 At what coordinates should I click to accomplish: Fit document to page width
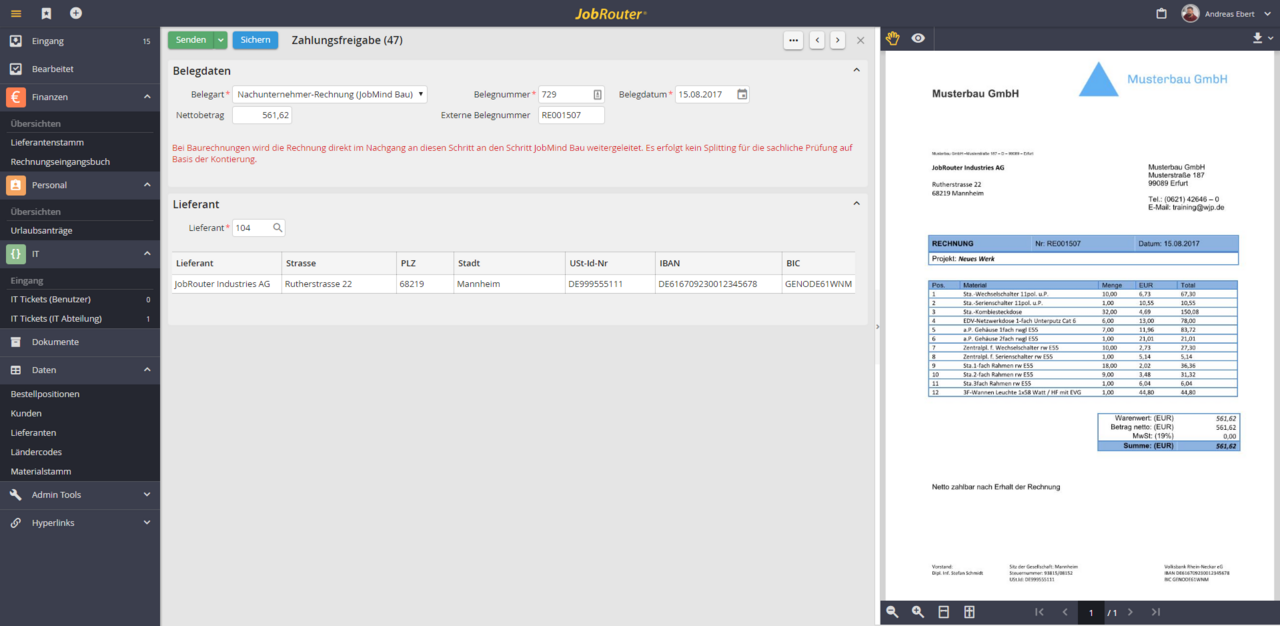click(944, 612)
